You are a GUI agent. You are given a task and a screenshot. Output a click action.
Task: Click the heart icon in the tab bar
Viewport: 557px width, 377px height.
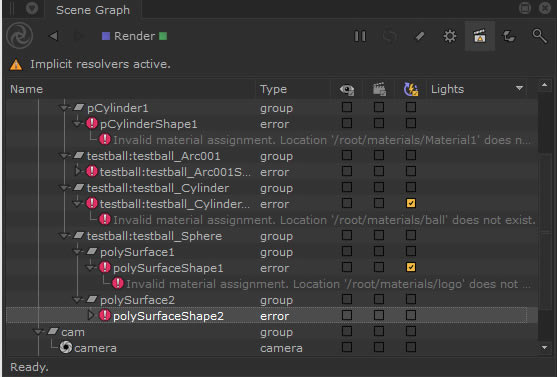tap(32, 8)
